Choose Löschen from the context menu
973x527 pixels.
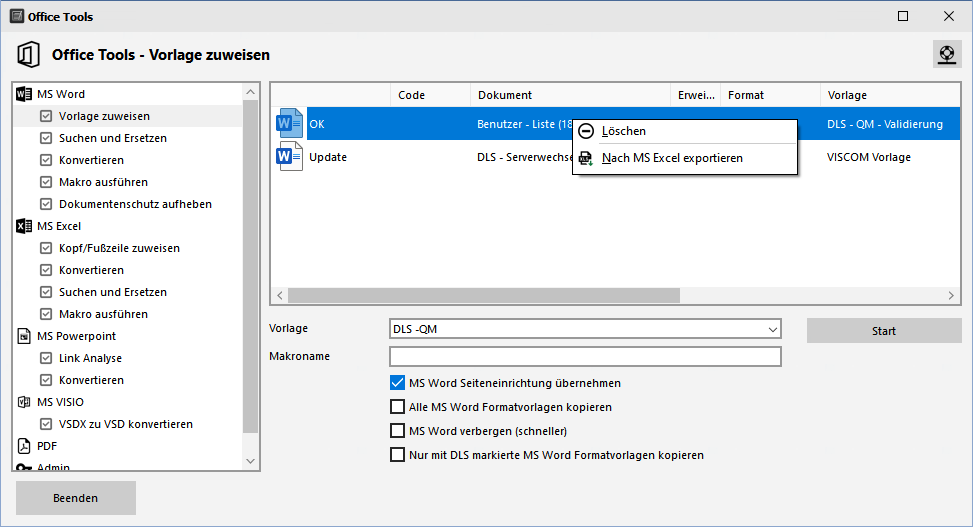(685, 131)
